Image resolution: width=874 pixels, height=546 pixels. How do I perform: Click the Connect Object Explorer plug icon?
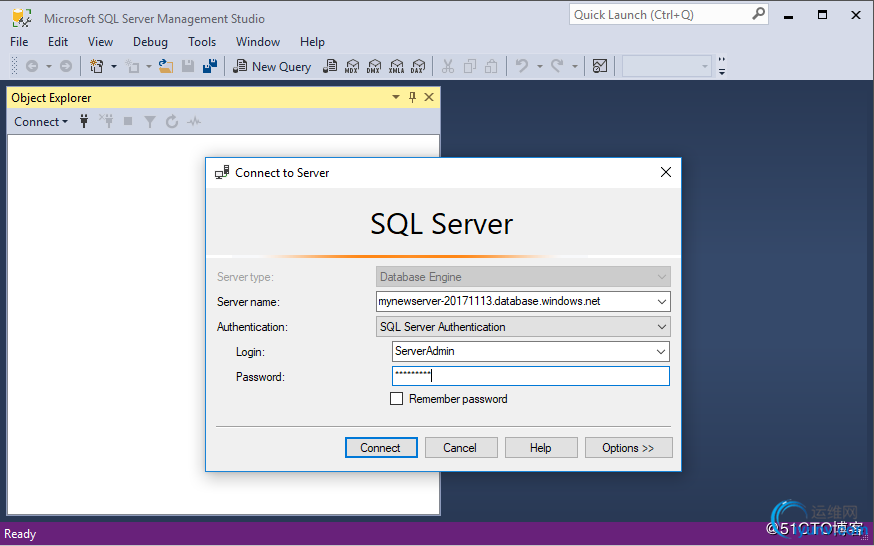pos(84,121)
